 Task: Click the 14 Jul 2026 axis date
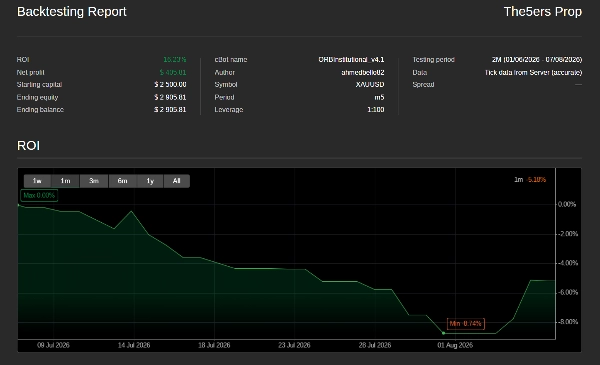pos(134,345)
